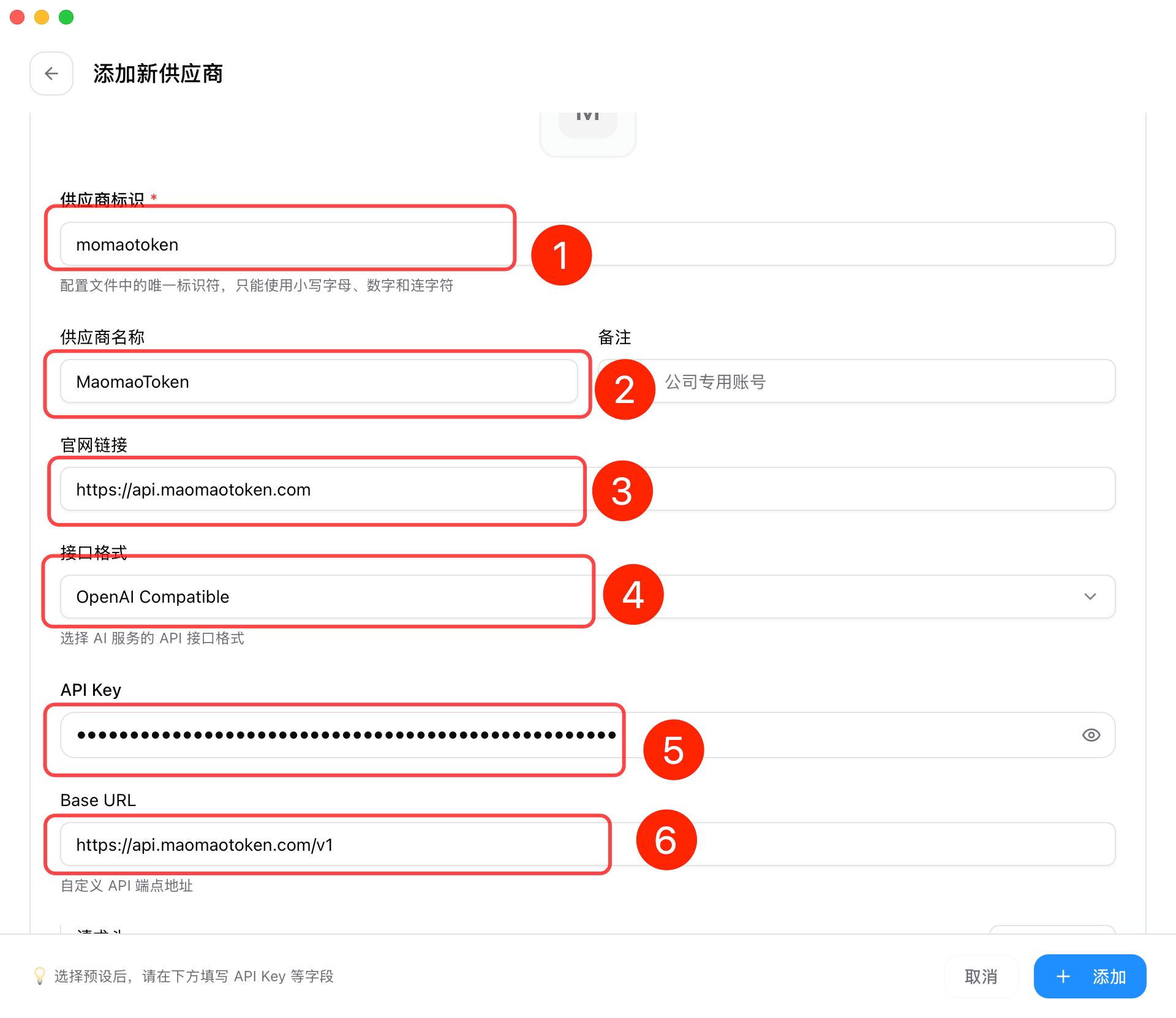
Task: Click the 备注 label
Action: [614, 337]
